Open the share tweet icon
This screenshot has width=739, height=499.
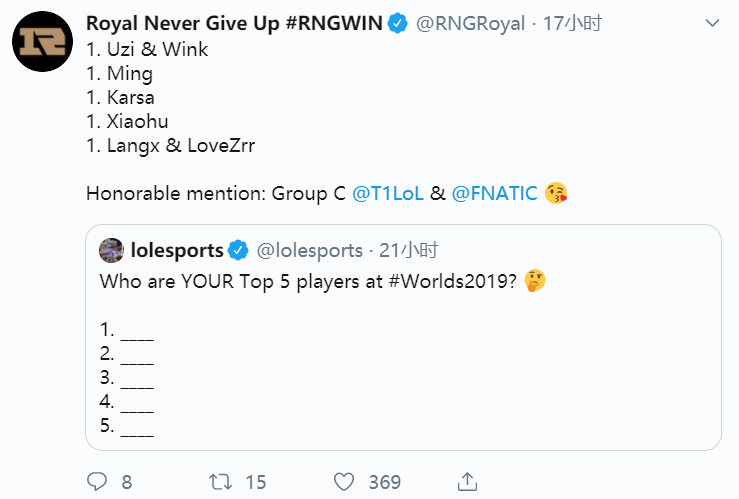[467, 482]
